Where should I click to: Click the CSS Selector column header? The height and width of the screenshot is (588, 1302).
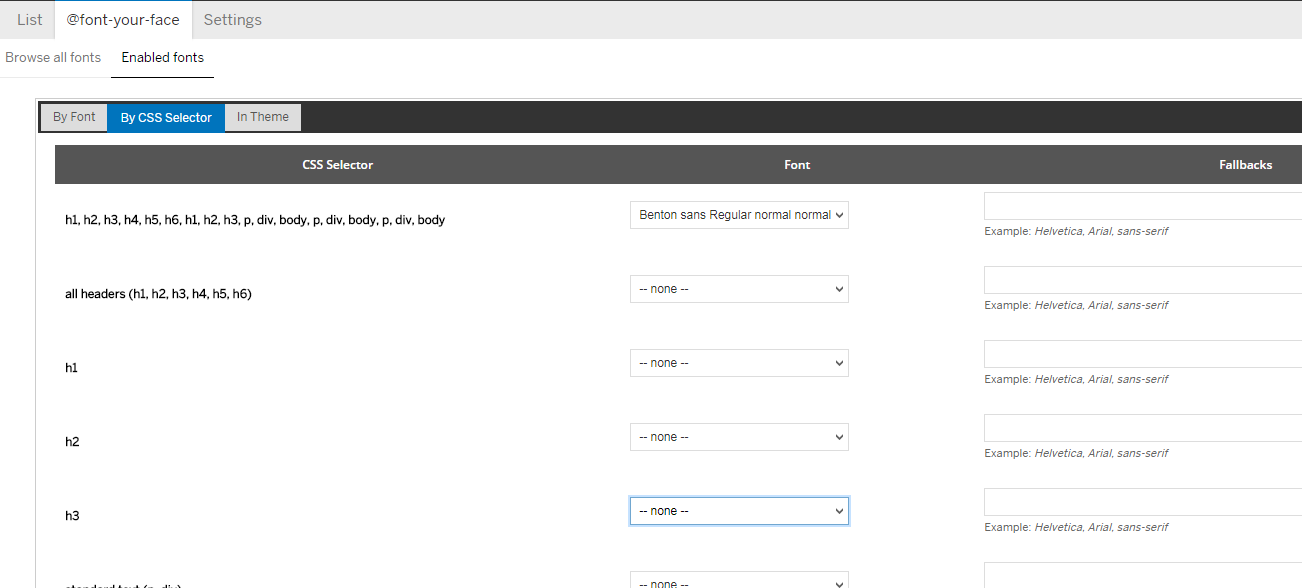[338, 165]
